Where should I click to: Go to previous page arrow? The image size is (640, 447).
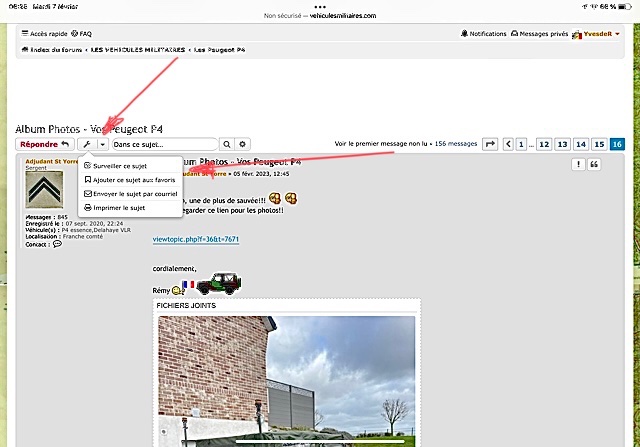pyautogui.click(x=508, y=145)
